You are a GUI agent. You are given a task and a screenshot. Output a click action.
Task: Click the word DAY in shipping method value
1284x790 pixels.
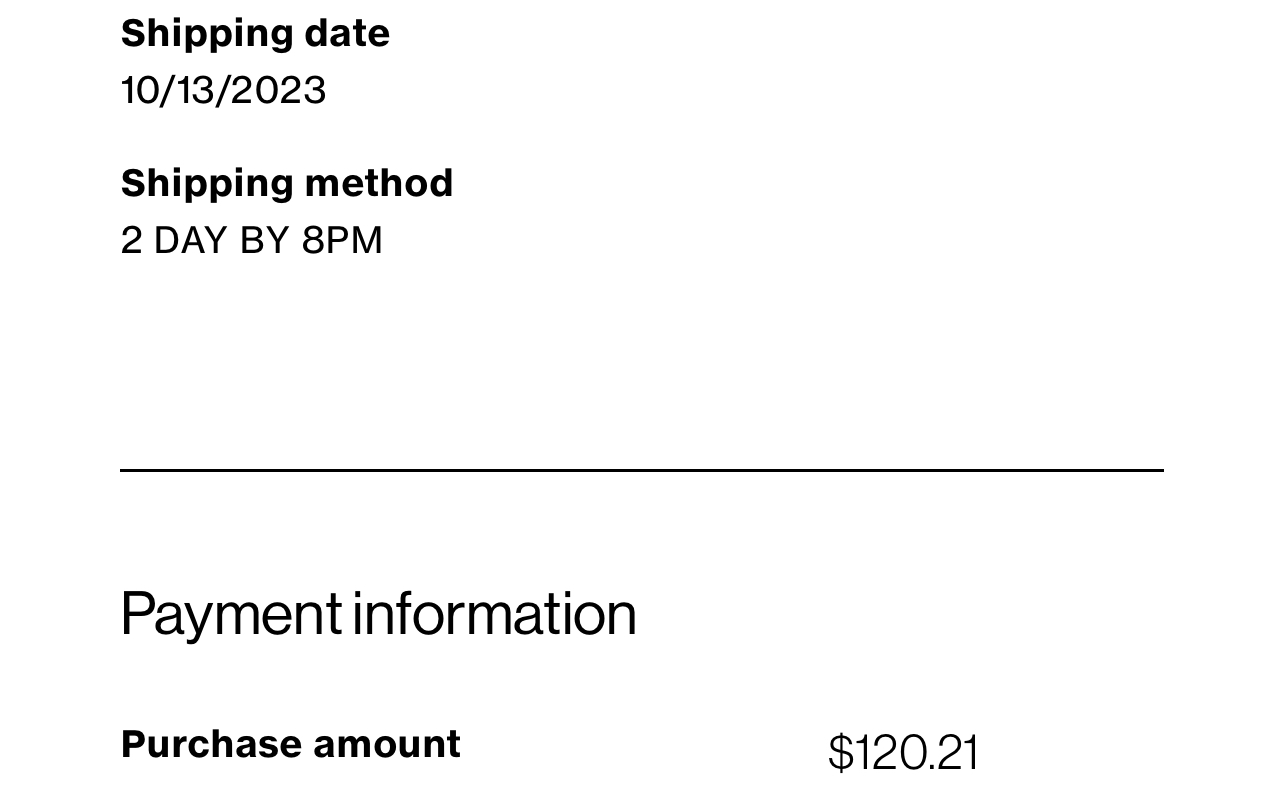190,241
